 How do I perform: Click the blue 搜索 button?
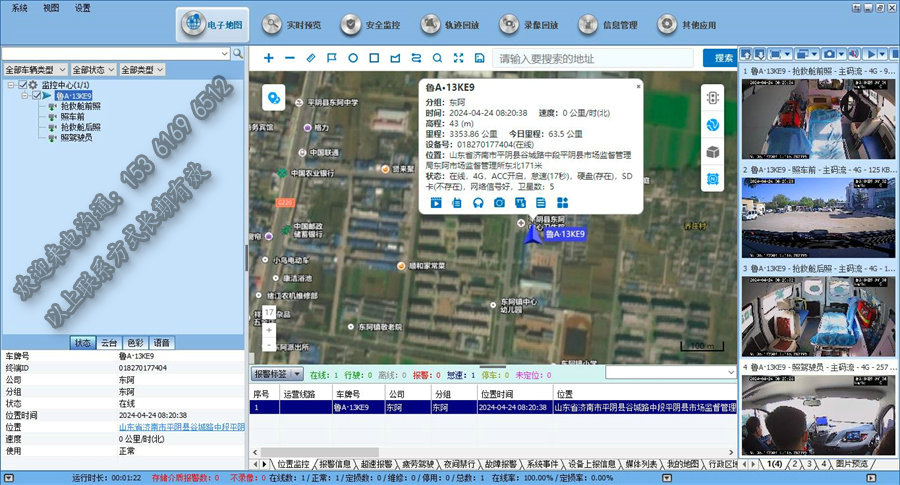click(717, 58)
